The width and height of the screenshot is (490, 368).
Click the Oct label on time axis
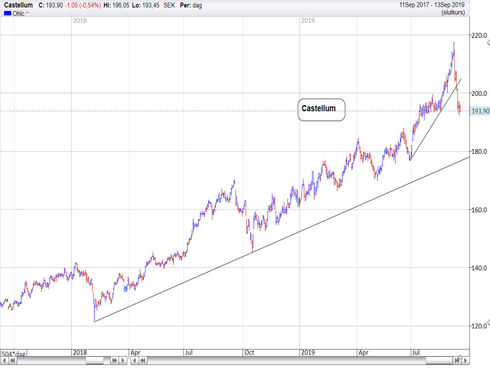click(x=249, y=353)
